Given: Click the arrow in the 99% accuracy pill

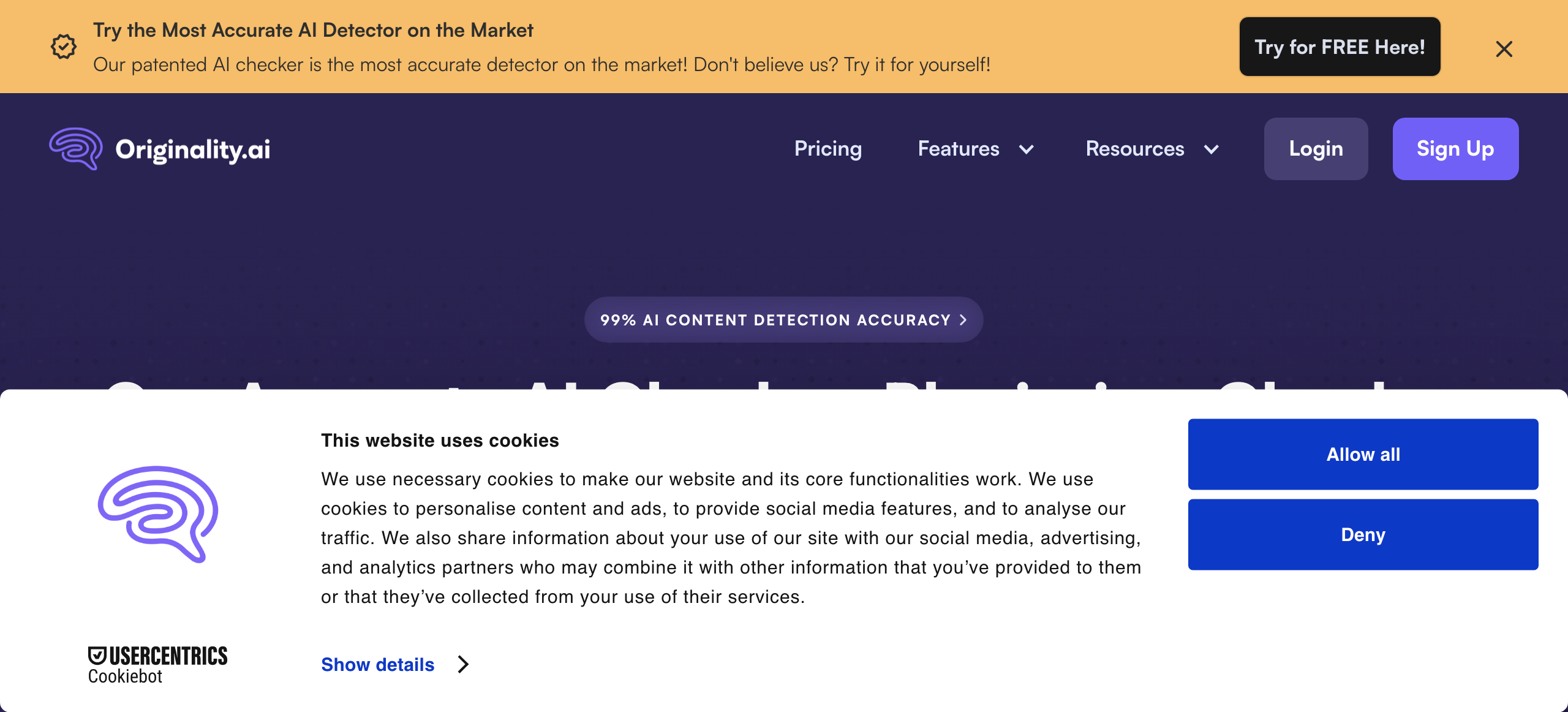Looking at the screenshot, I should [963, 320].
